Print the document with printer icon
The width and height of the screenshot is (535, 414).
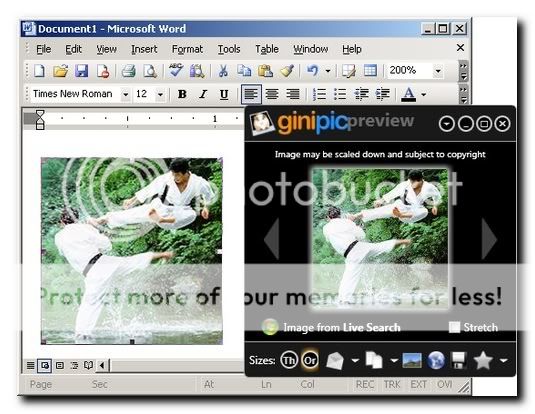point(129,71)
